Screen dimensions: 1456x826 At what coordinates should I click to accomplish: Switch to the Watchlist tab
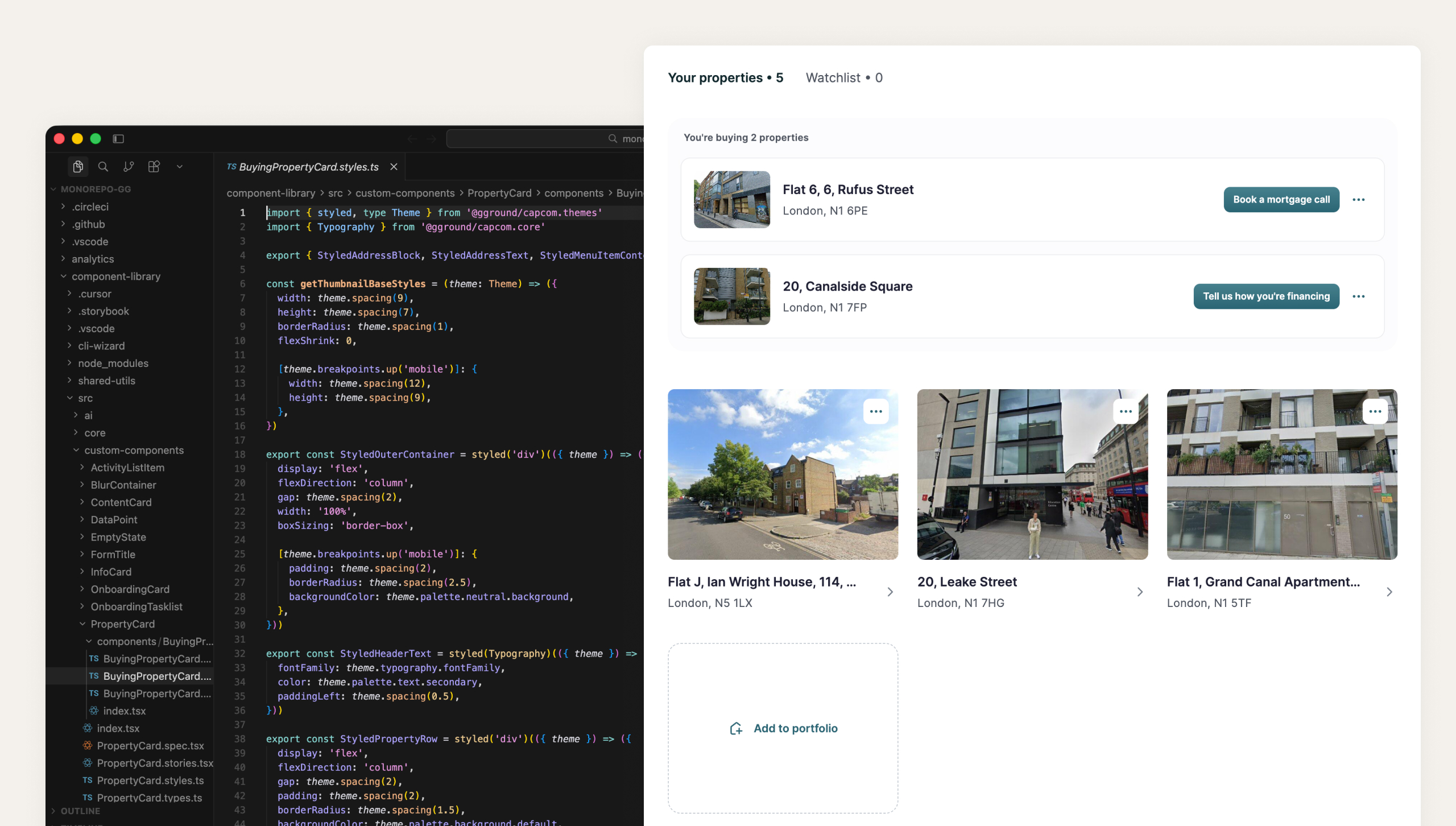click(844, 78)
